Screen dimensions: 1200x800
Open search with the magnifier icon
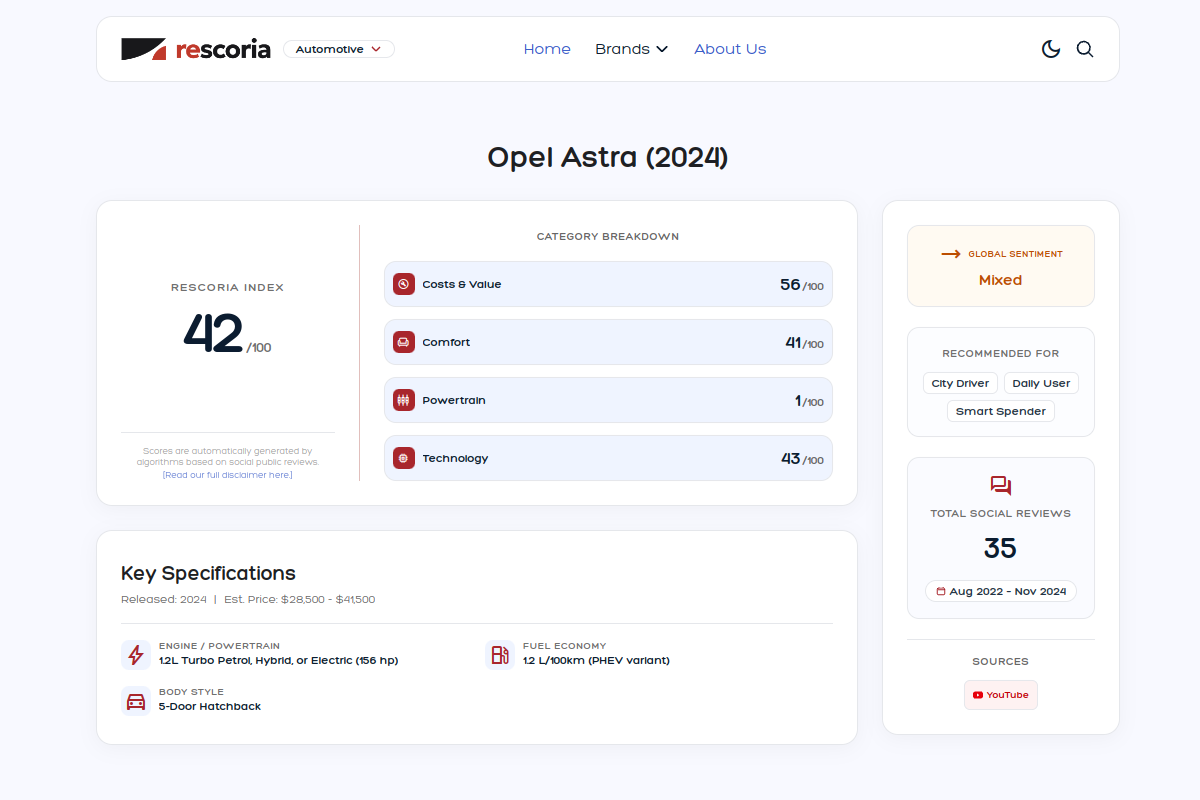click(x=1085, y=49)
